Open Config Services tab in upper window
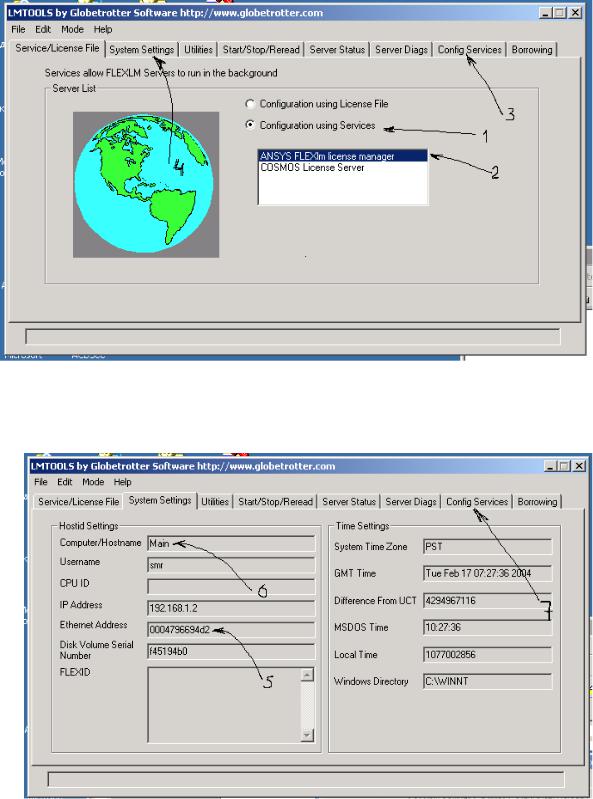The image size is (593, 799). pos(470,50)
